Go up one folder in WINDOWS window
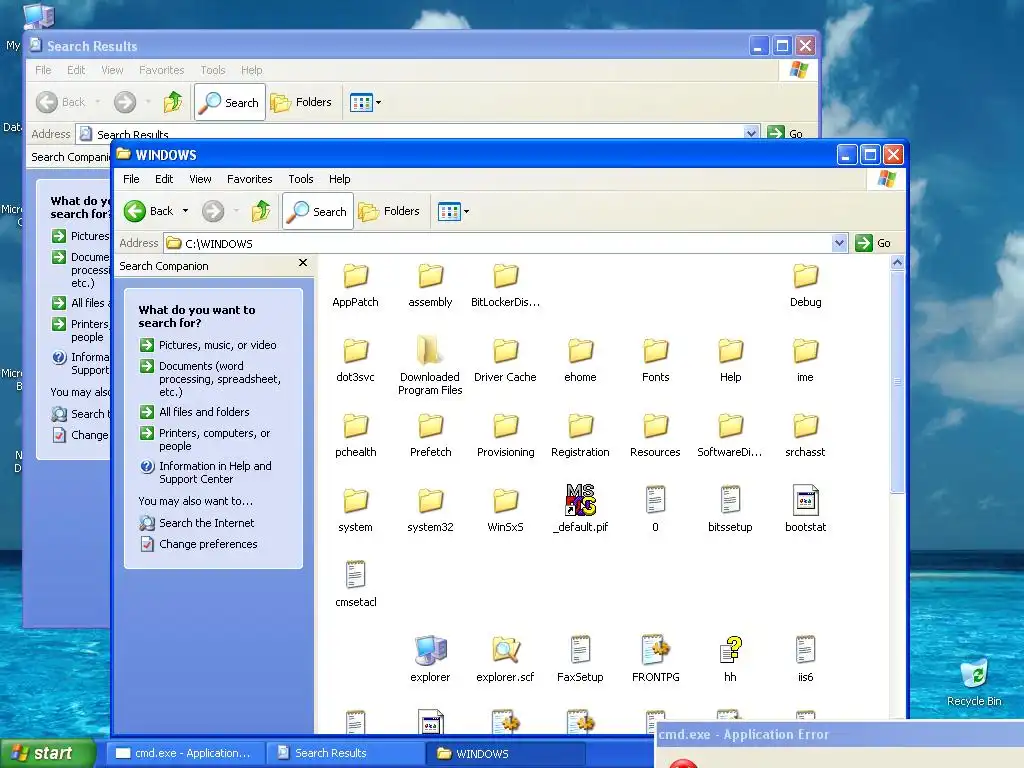Viewport: 1024px width, 768px height. click(261, 211)
